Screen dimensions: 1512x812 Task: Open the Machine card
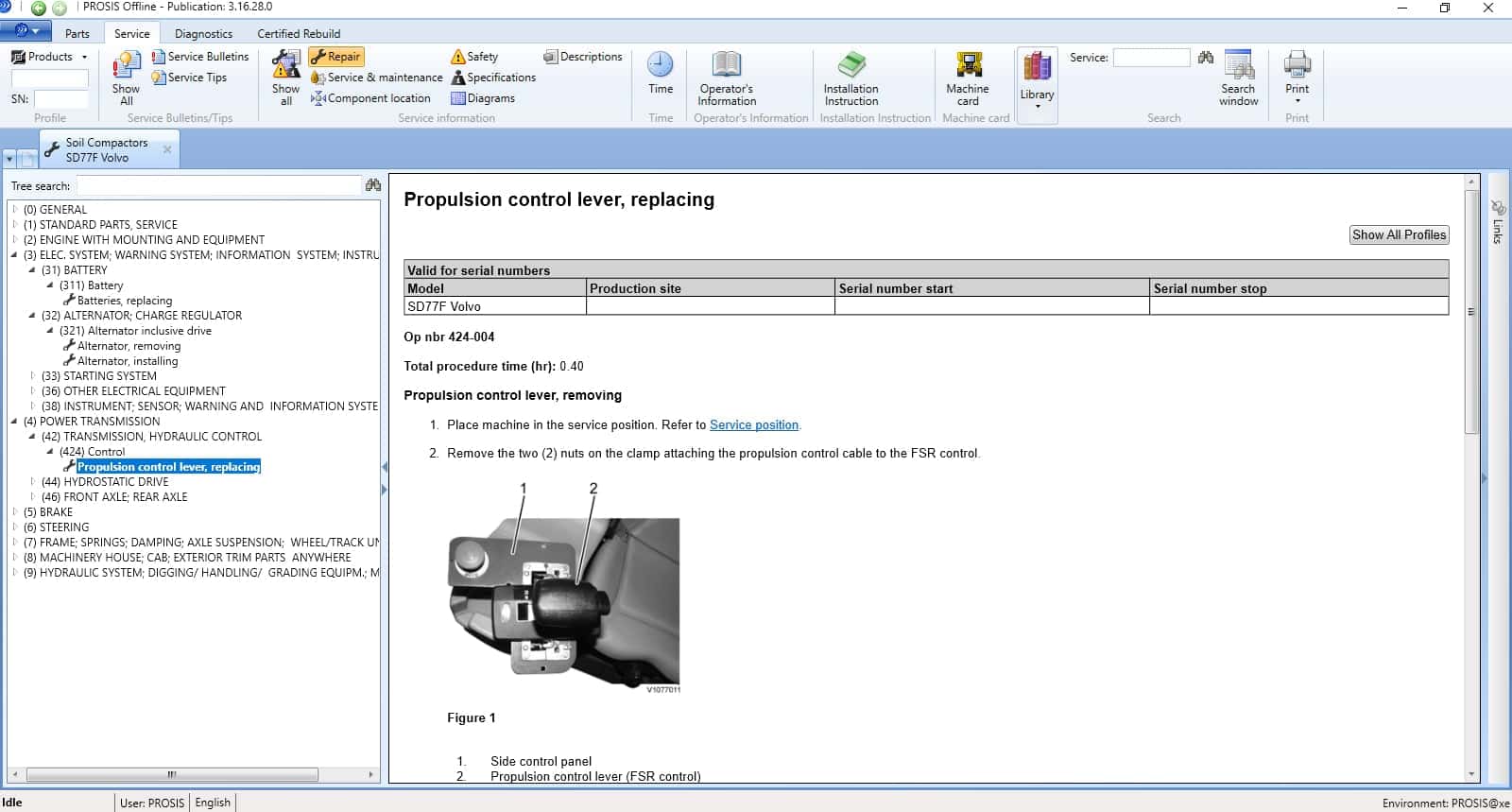tap(967, 78)
